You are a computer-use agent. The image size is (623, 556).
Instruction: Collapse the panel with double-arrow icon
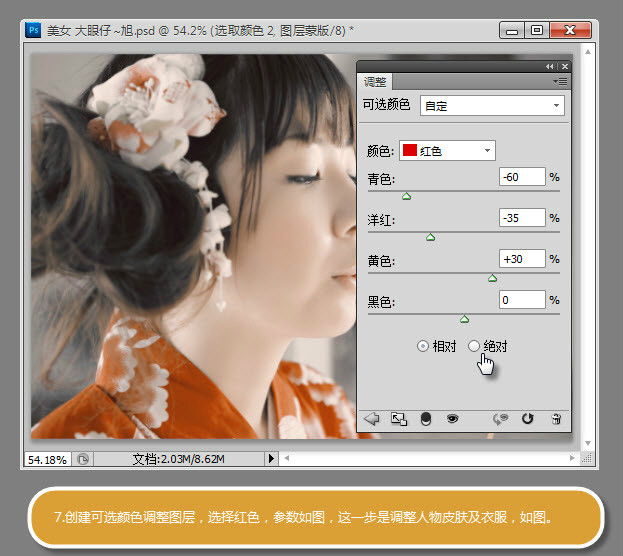(x=549, y=66)
